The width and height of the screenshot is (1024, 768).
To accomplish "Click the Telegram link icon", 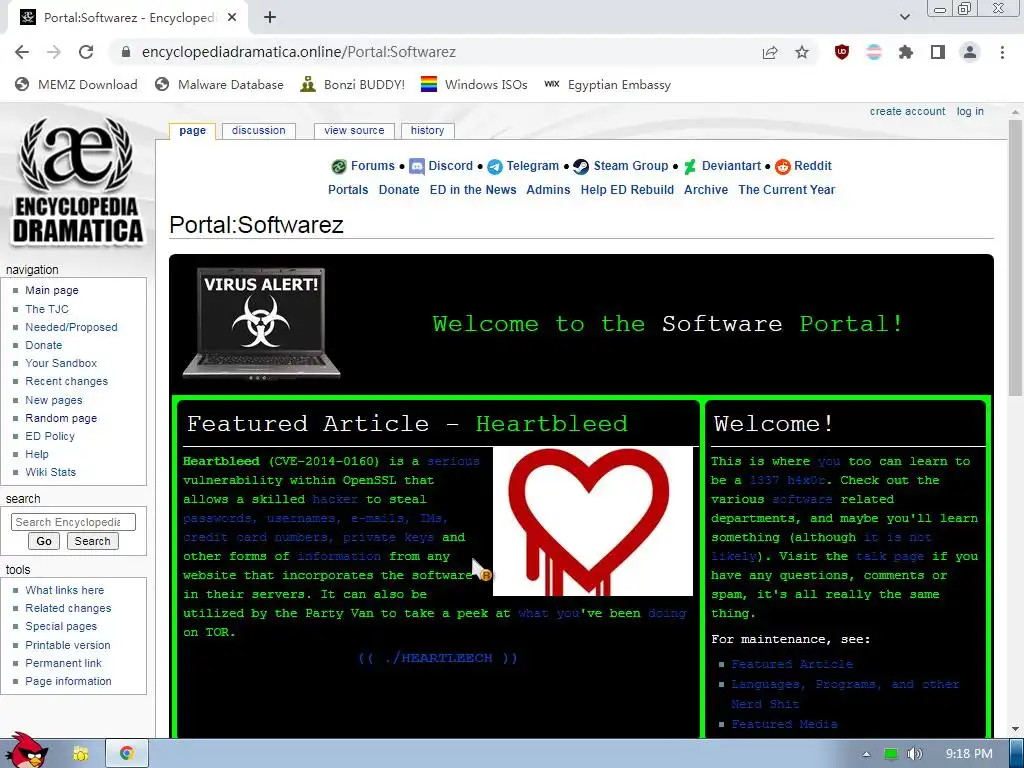I will click(495, 167).
